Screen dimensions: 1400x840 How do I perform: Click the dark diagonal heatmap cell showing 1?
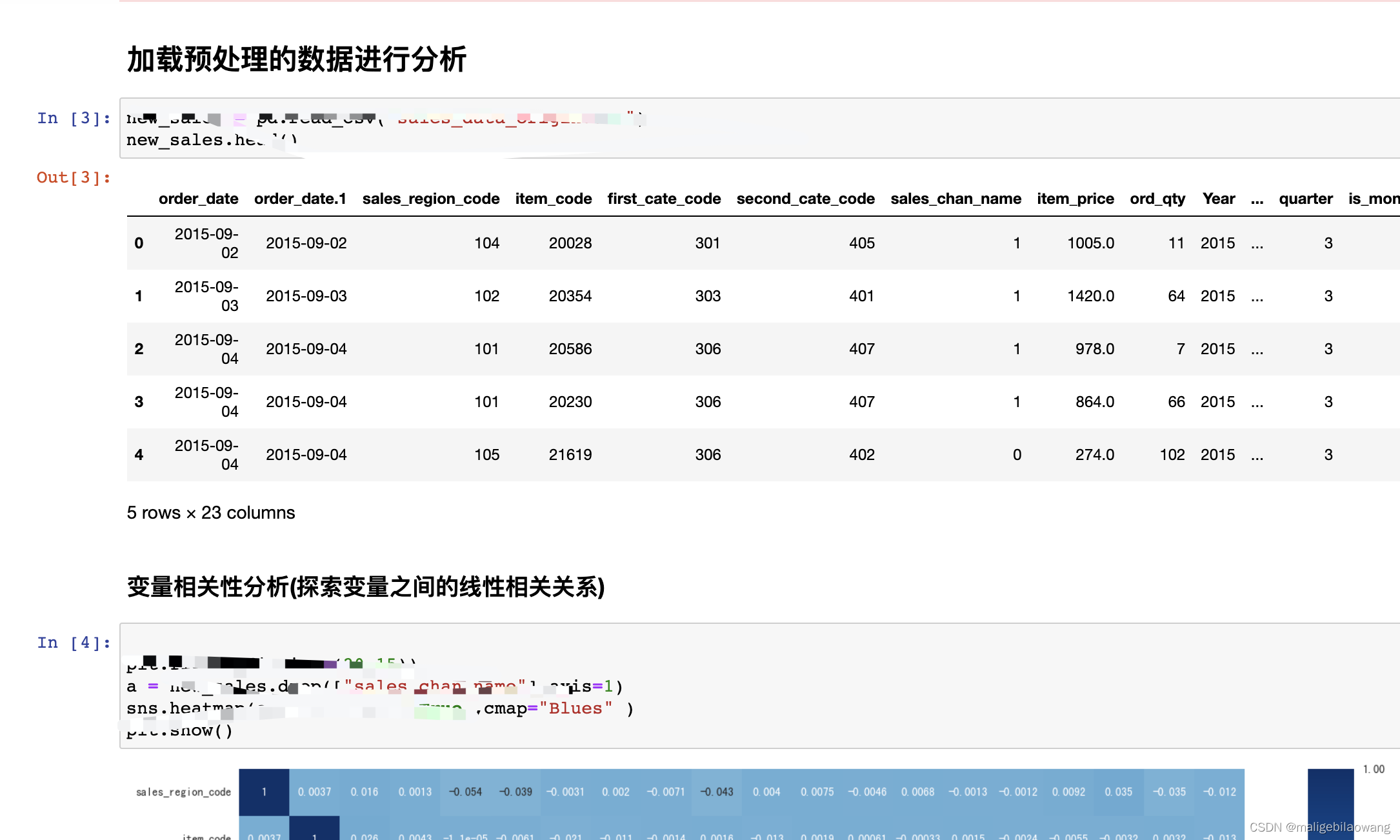[x=264, y=792]
